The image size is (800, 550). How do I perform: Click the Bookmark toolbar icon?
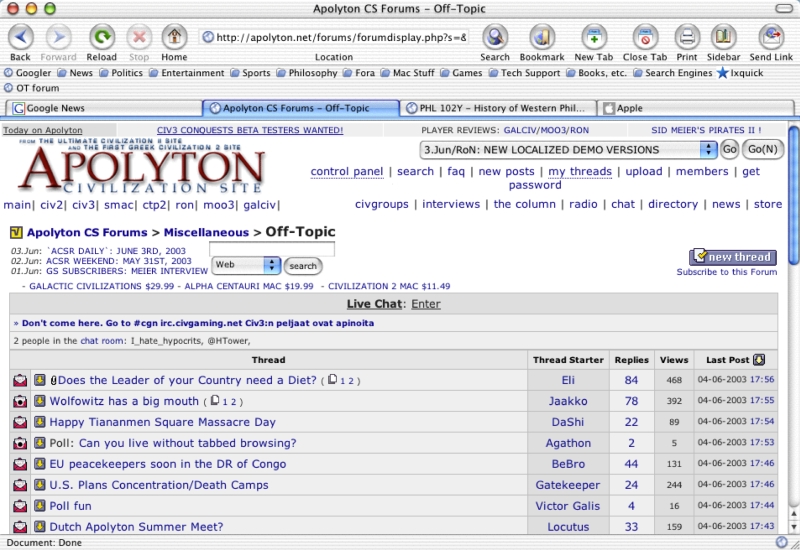[542, 38]
